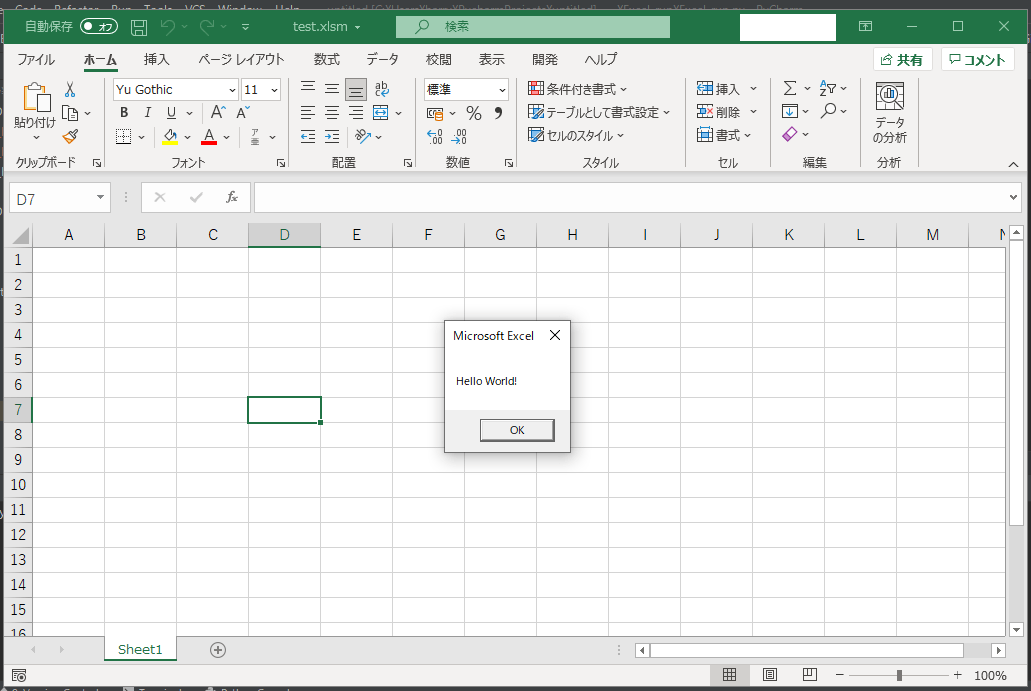Toggle align left
The width and height of the screenshot is (1031, 691).
click(308, 112)
